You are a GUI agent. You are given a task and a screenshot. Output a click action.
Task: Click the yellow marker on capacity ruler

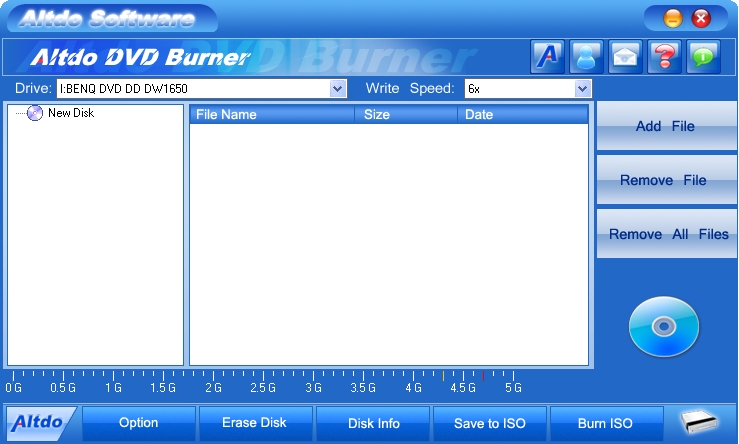pyautogui.click(x=443, y=376)
